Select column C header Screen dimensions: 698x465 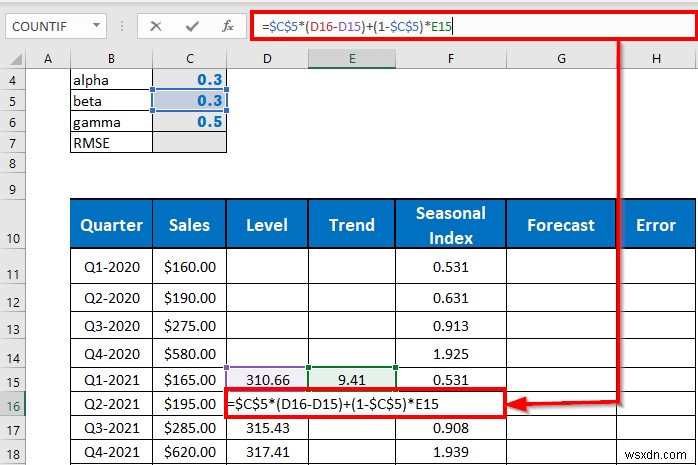190,59
